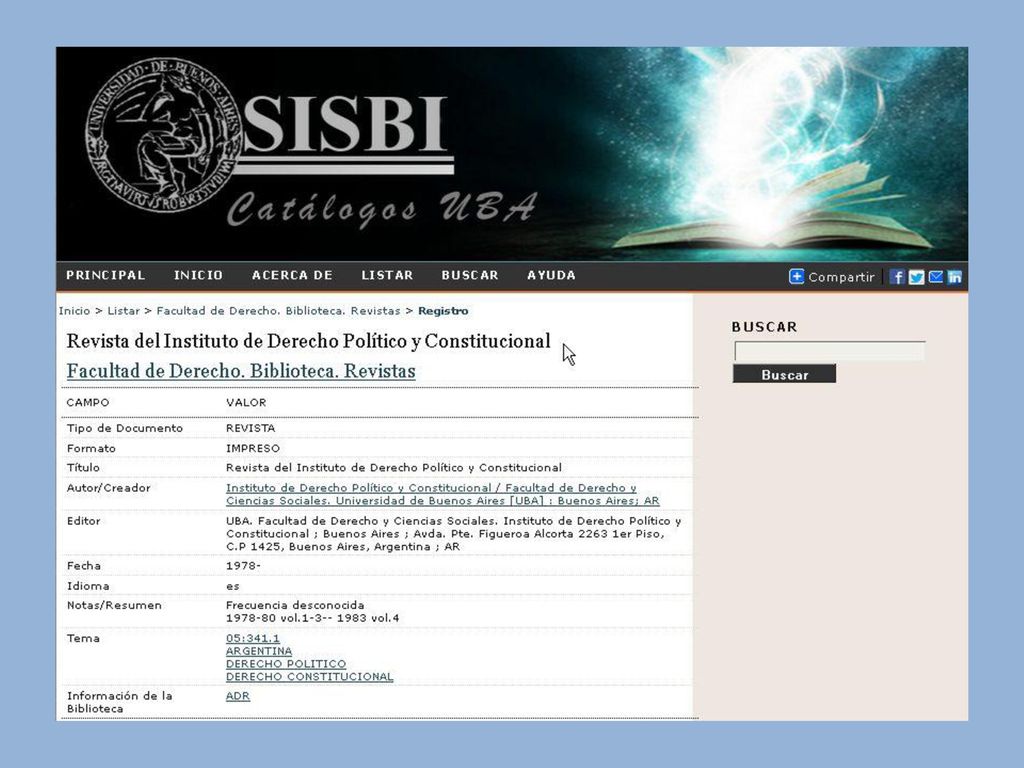Click the 'Tipo de Documento' field label
This screenshot has width=1024, height=768.
125,428
